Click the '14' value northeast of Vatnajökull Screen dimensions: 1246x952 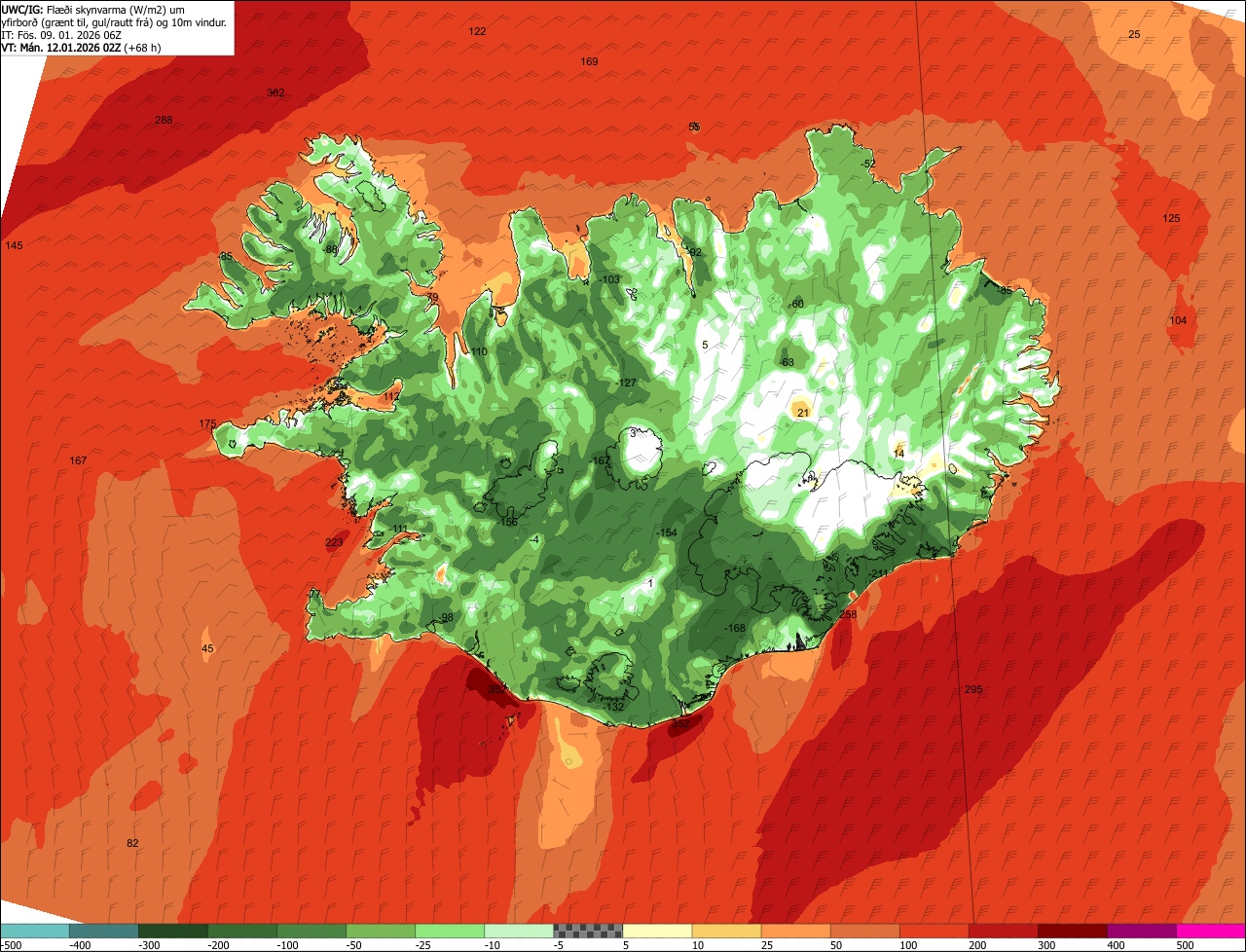tap(898, 455)
